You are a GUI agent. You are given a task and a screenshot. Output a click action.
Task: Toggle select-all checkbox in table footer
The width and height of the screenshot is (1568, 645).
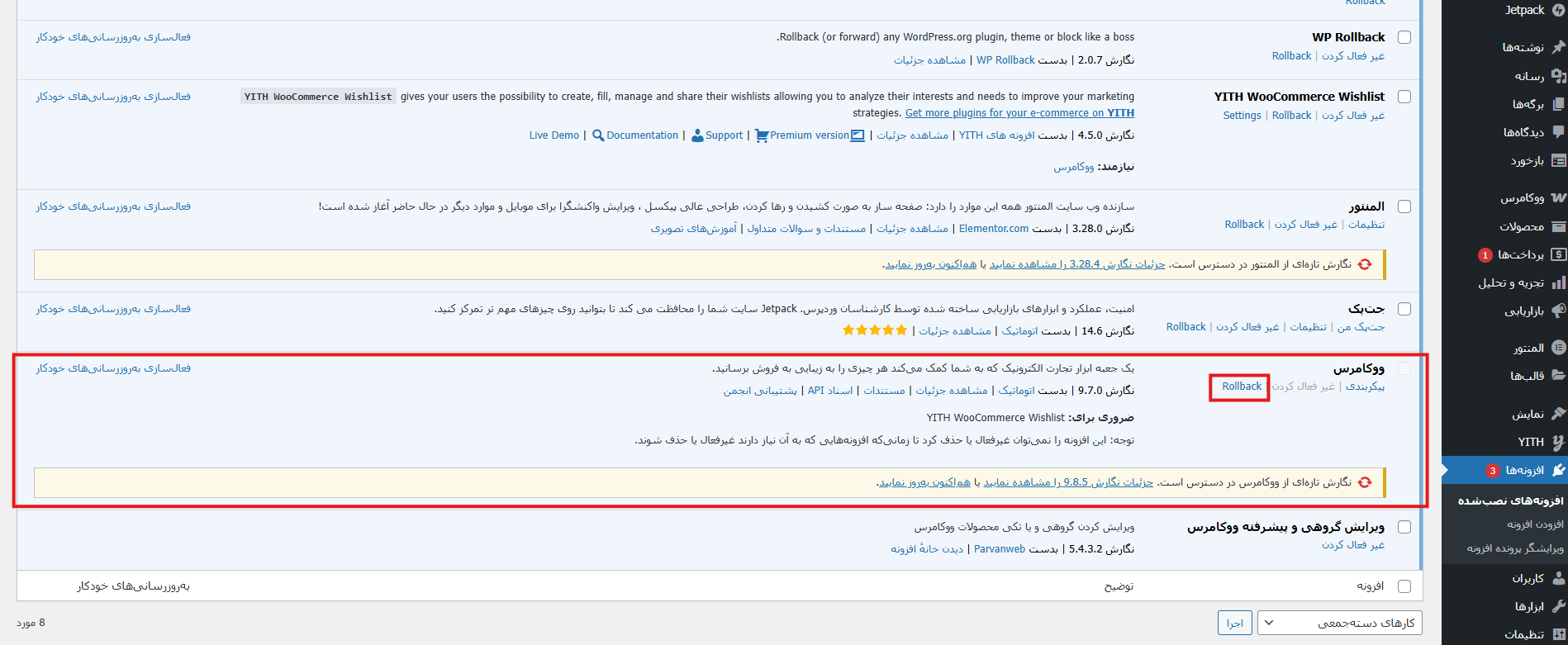pos(1404,586)
